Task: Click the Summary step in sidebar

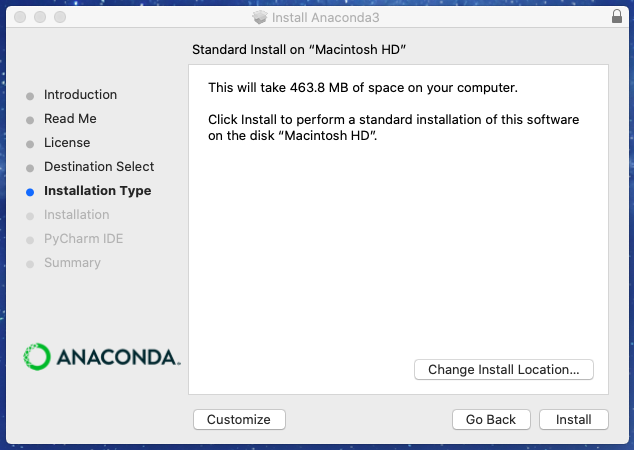Action: (x=72, y=263)
